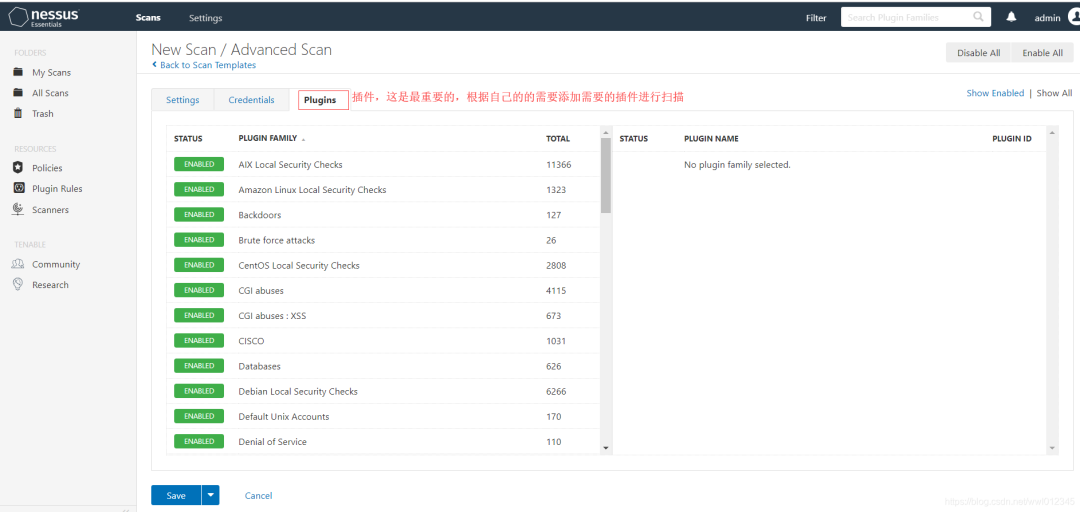1080x512 pixels.
Task: Toggle ENABLED status for CISCO
Action: pos(199,340)
